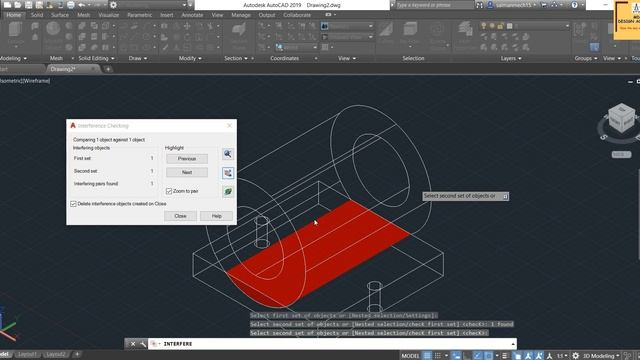
Task: Expand command line history arrow
Action: (513, 344)
